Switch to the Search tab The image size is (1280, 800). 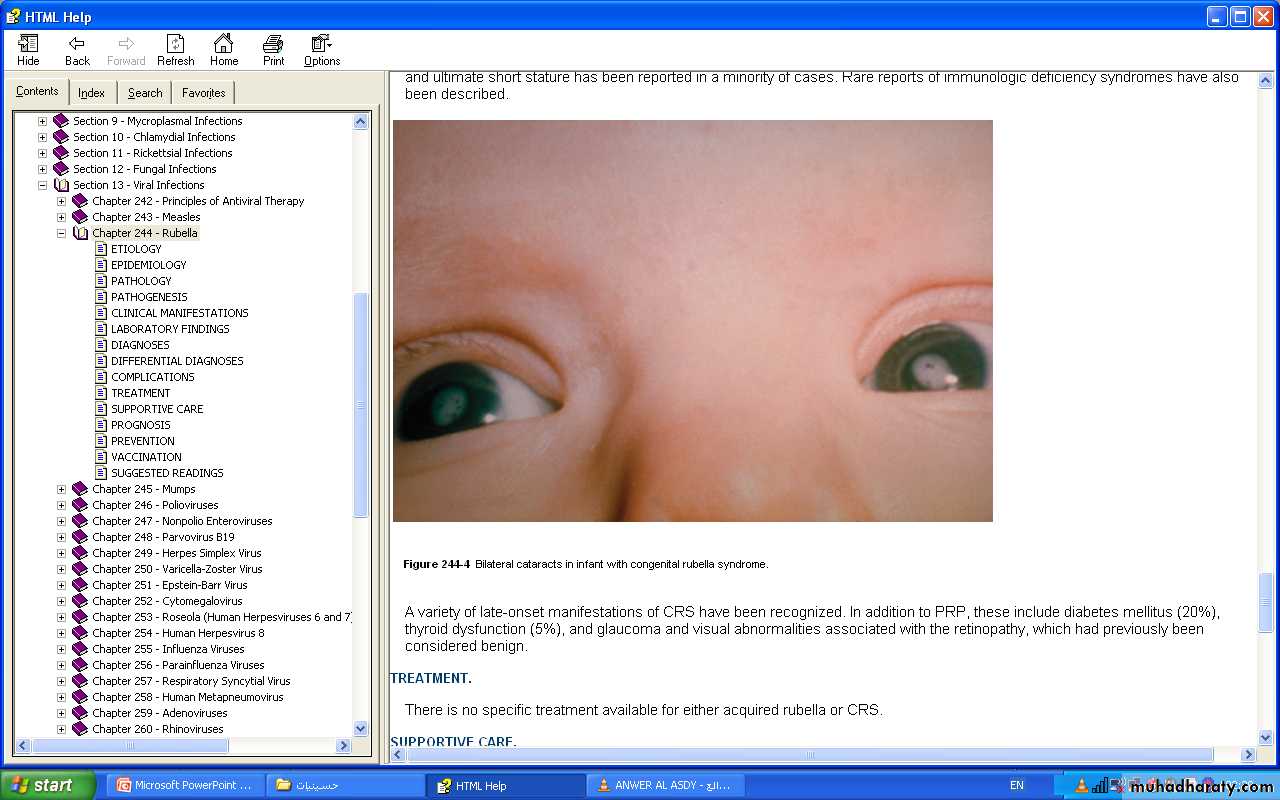(145, 93)
